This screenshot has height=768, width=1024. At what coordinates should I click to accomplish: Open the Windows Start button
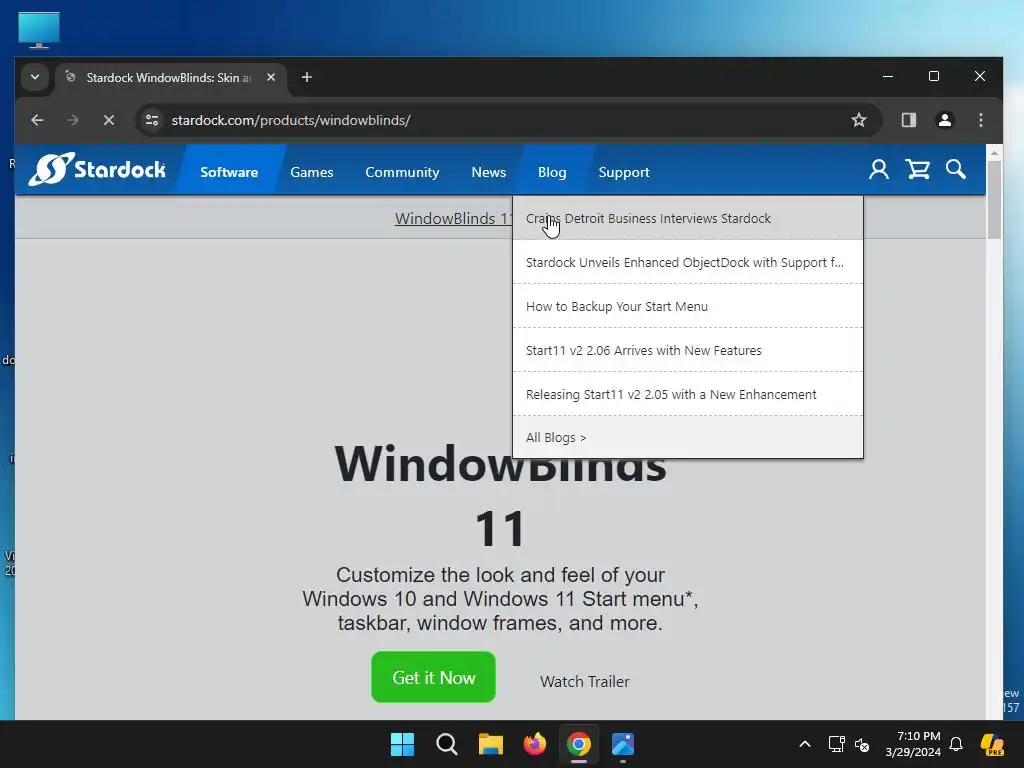(402, 744)
